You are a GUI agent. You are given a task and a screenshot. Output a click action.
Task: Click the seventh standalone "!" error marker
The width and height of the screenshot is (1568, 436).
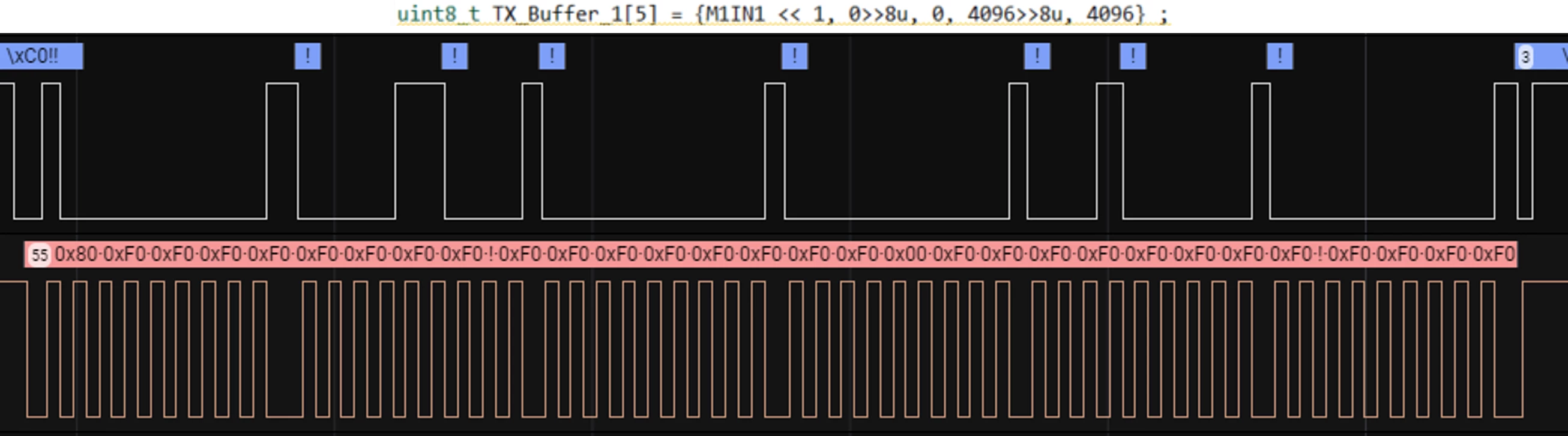[x=1280, y=56]
